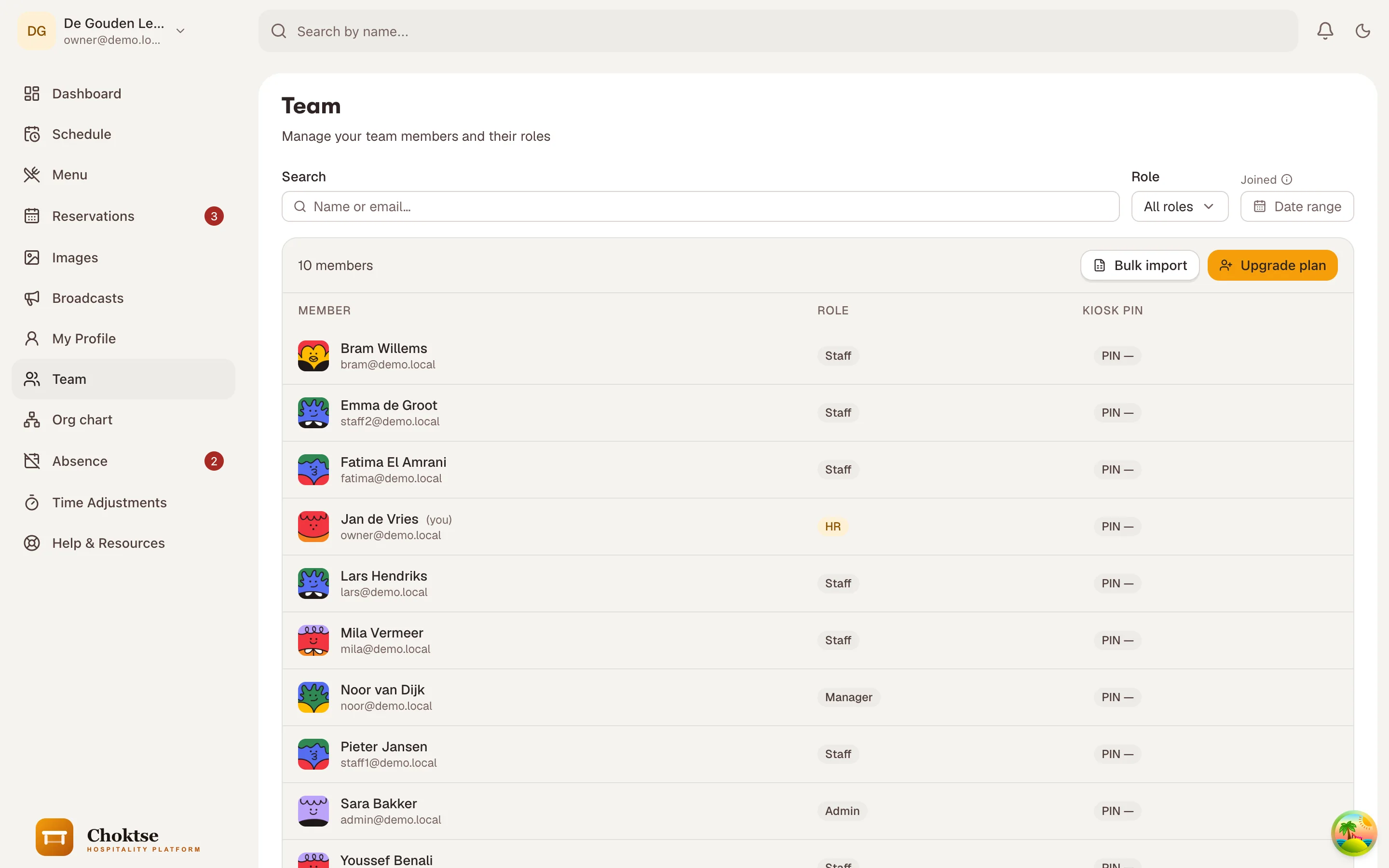Click the My Profile person icon

tap(32, 339)
